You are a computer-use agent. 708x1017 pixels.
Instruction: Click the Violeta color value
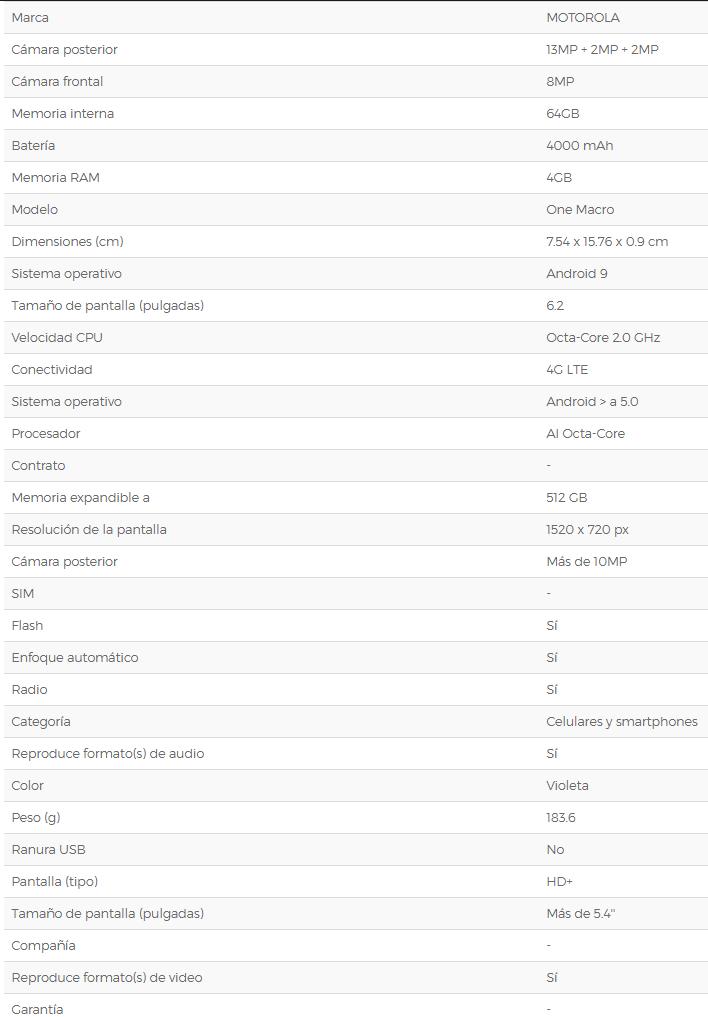pos(567,785)
